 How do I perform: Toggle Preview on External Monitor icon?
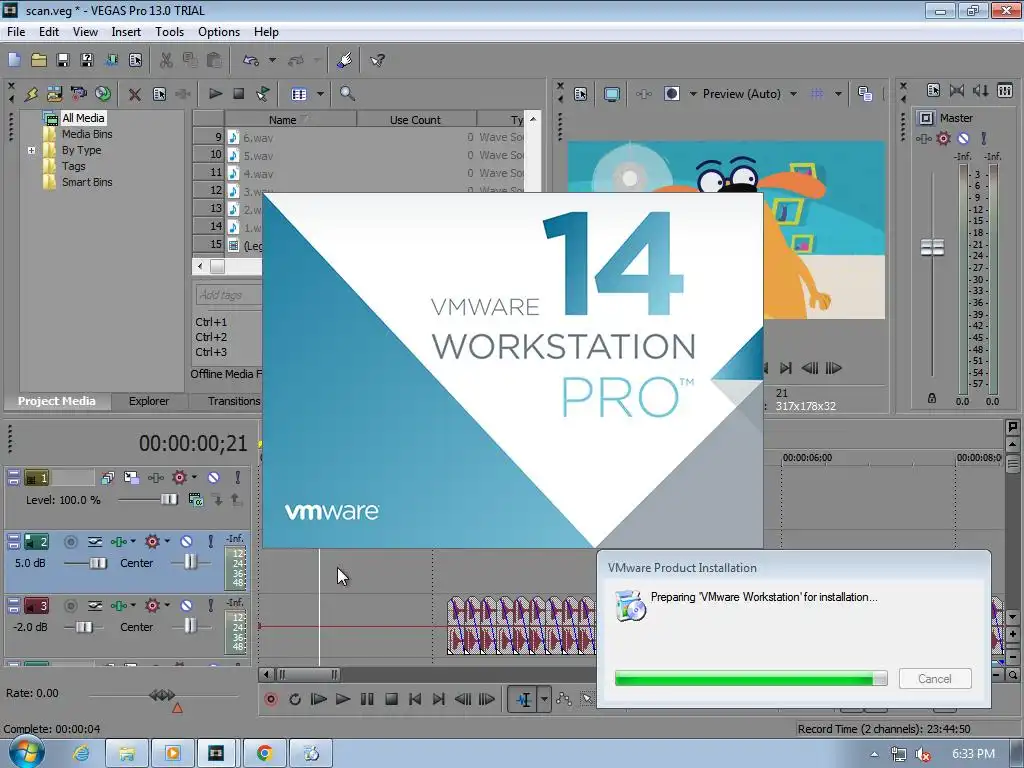612,94
